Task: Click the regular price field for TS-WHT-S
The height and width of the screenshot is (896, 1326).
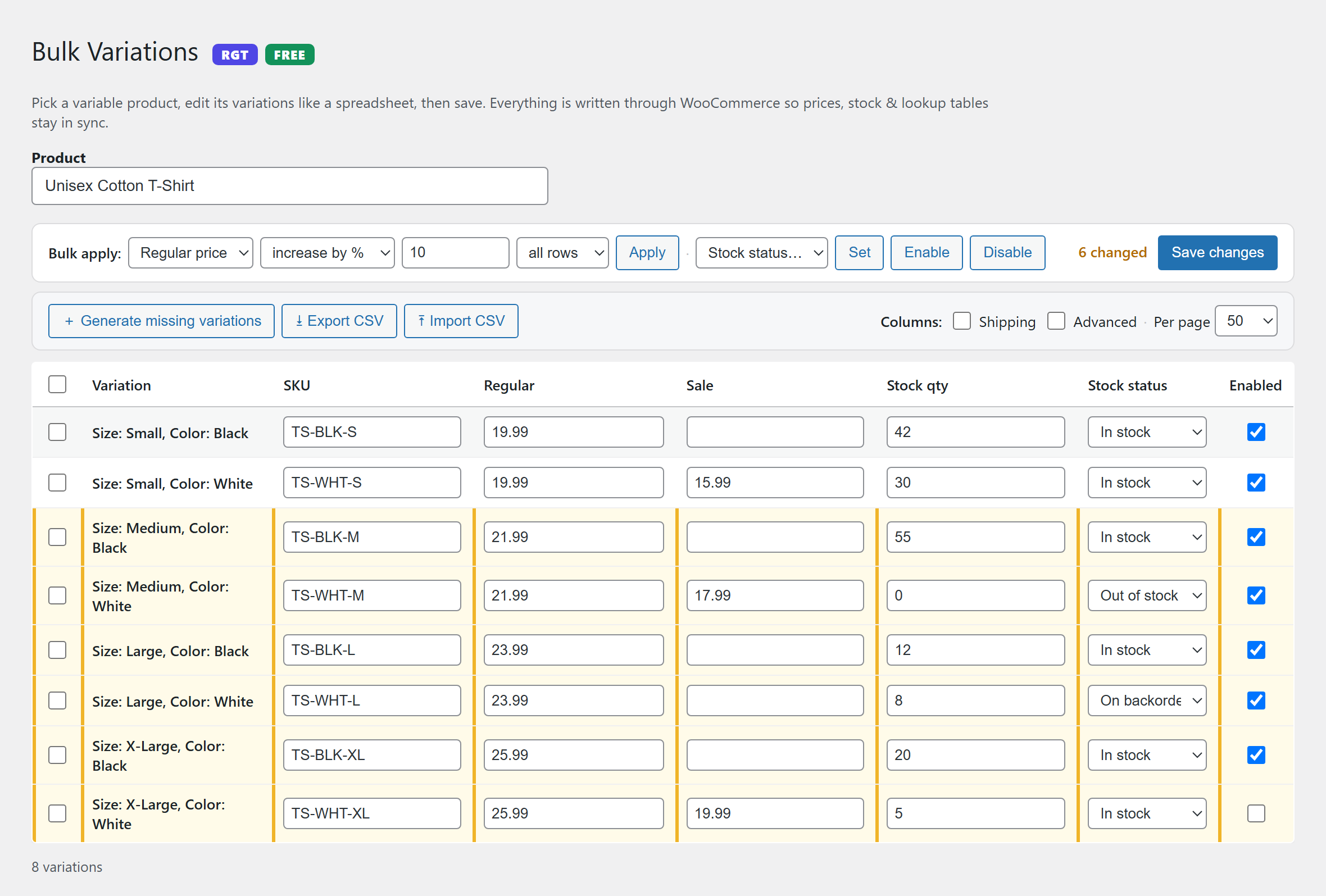Action: (574, 483)
